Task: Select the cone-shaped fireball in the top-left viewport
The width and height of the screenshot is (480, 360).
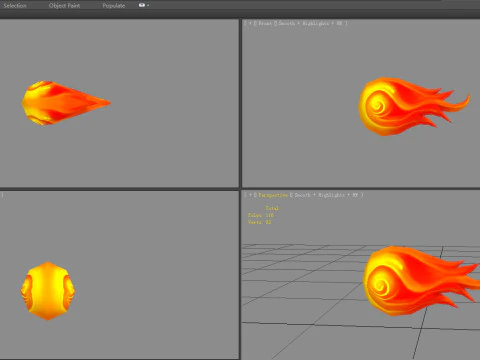Action: [x=66, y=103]
